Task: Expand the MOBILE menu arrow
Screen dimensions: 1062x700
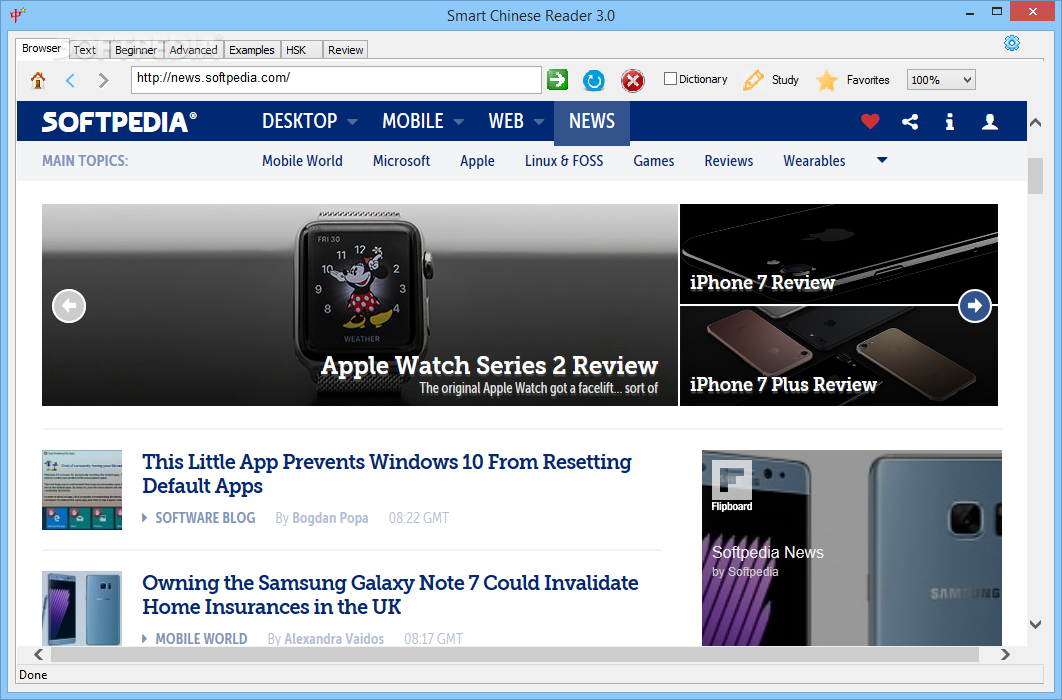Action: point(459,122)
